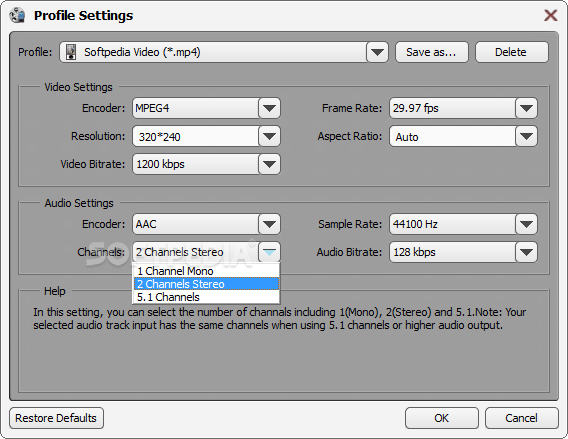This screenshot has width=568, height=439.
Task: Click the app icon beside Profile Settings title
Action: point(17,15)
